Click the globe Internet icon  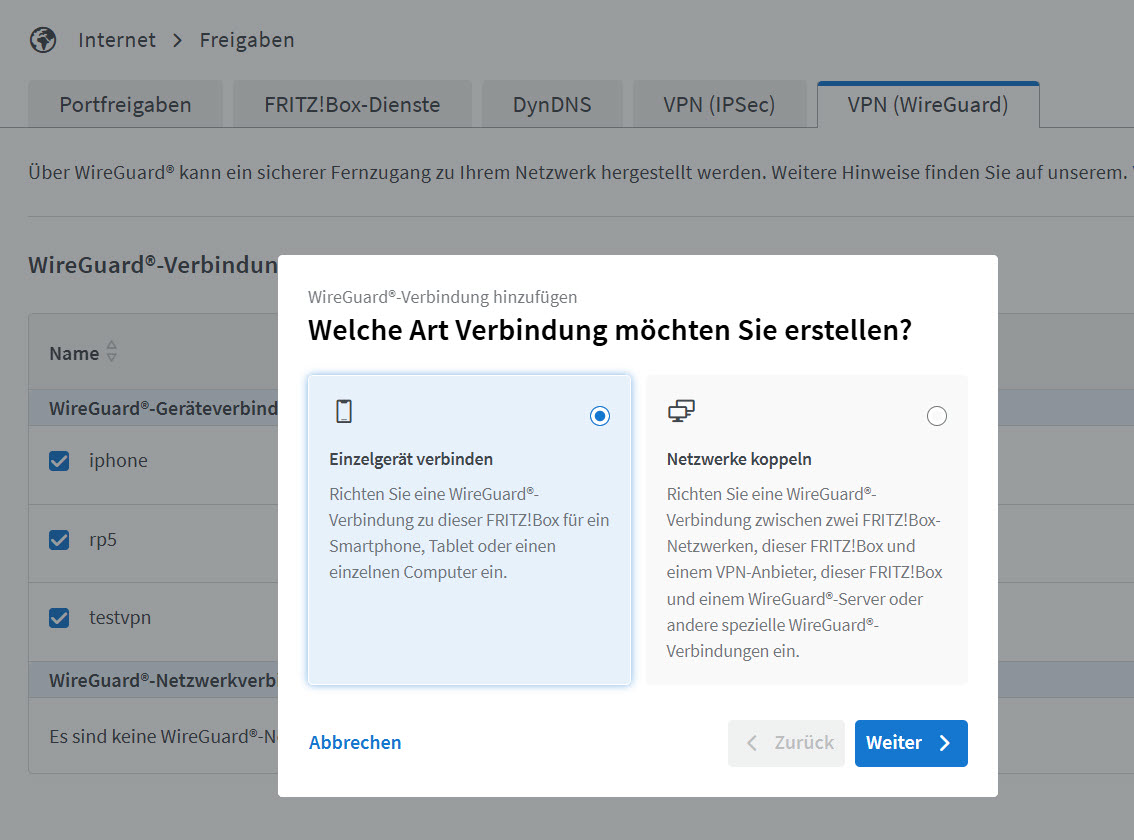pos(43,40)
